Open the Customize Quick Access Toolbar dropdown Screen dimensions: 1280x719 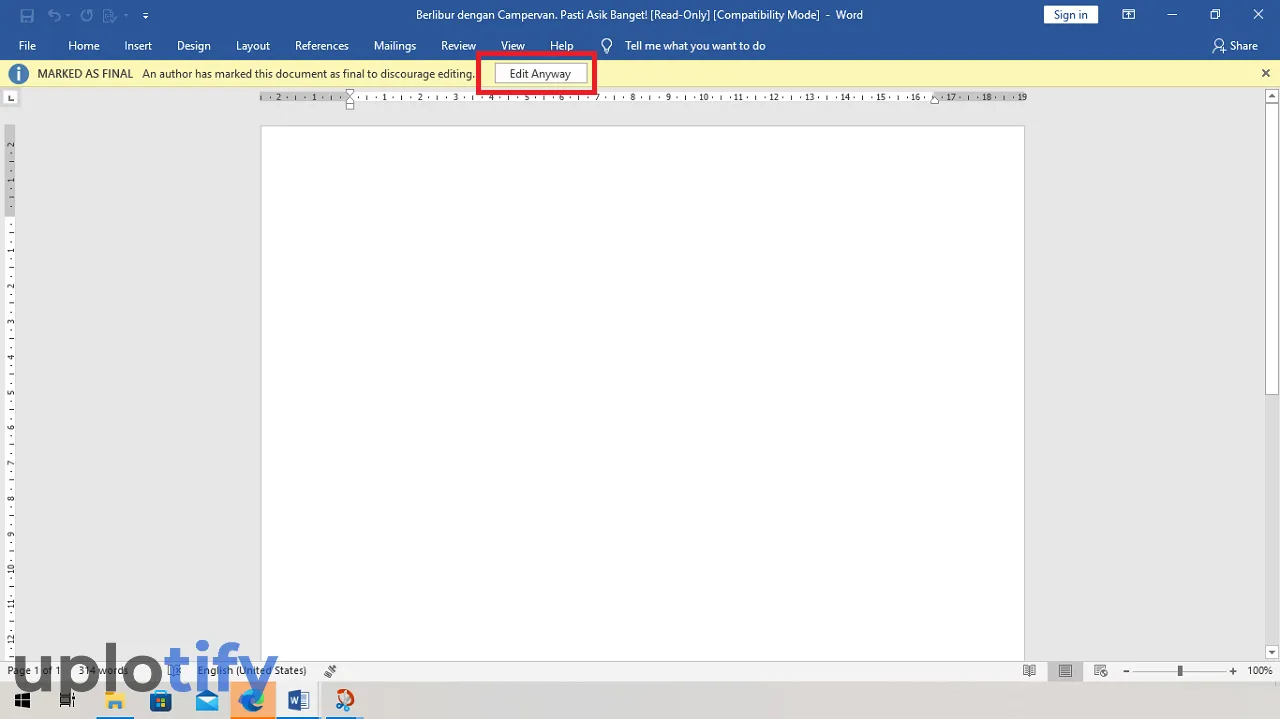(x=145, y=16)
